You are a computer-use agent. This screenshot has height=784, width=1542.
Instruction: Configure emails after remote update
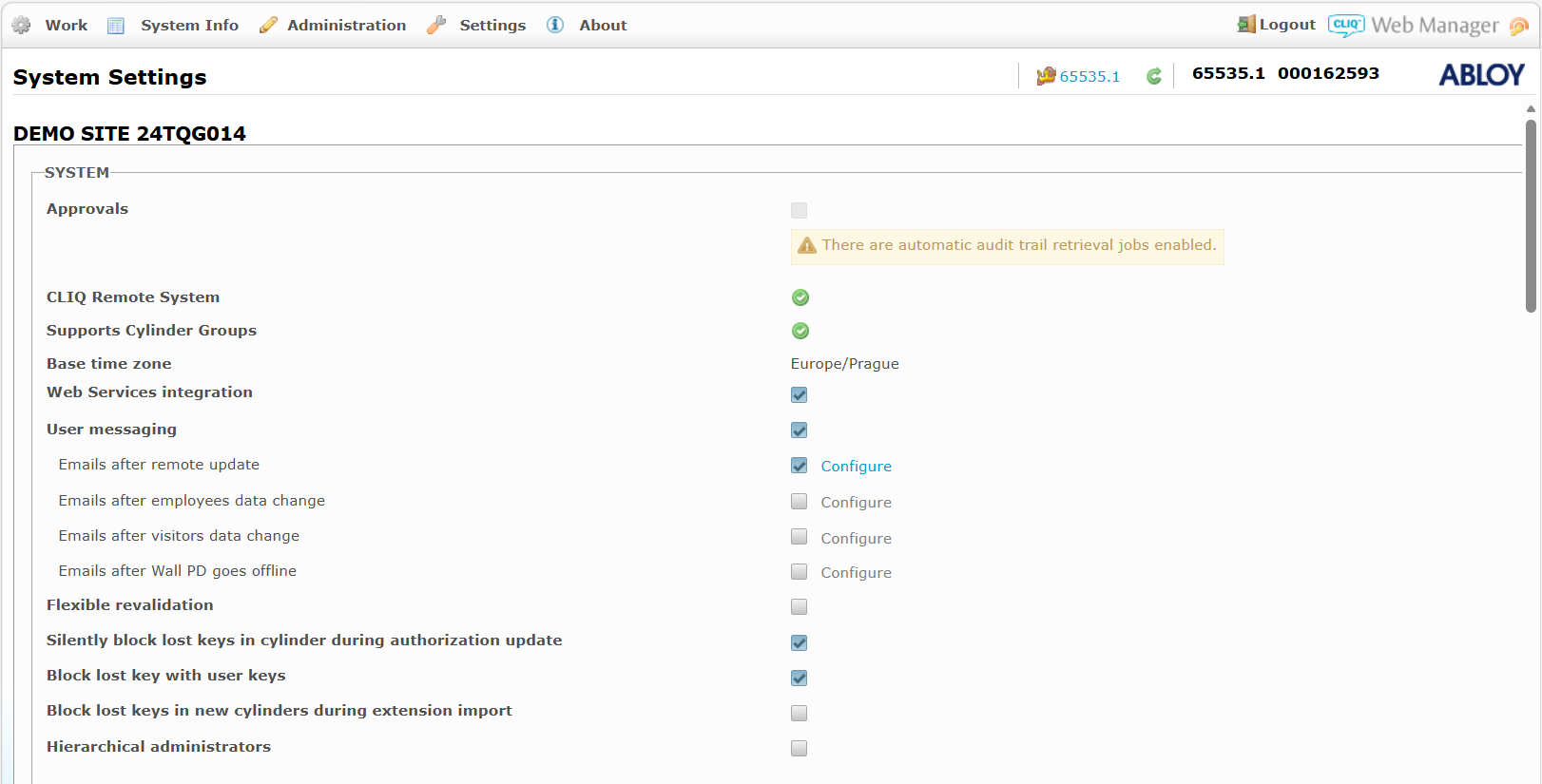(x=857, y=467)
